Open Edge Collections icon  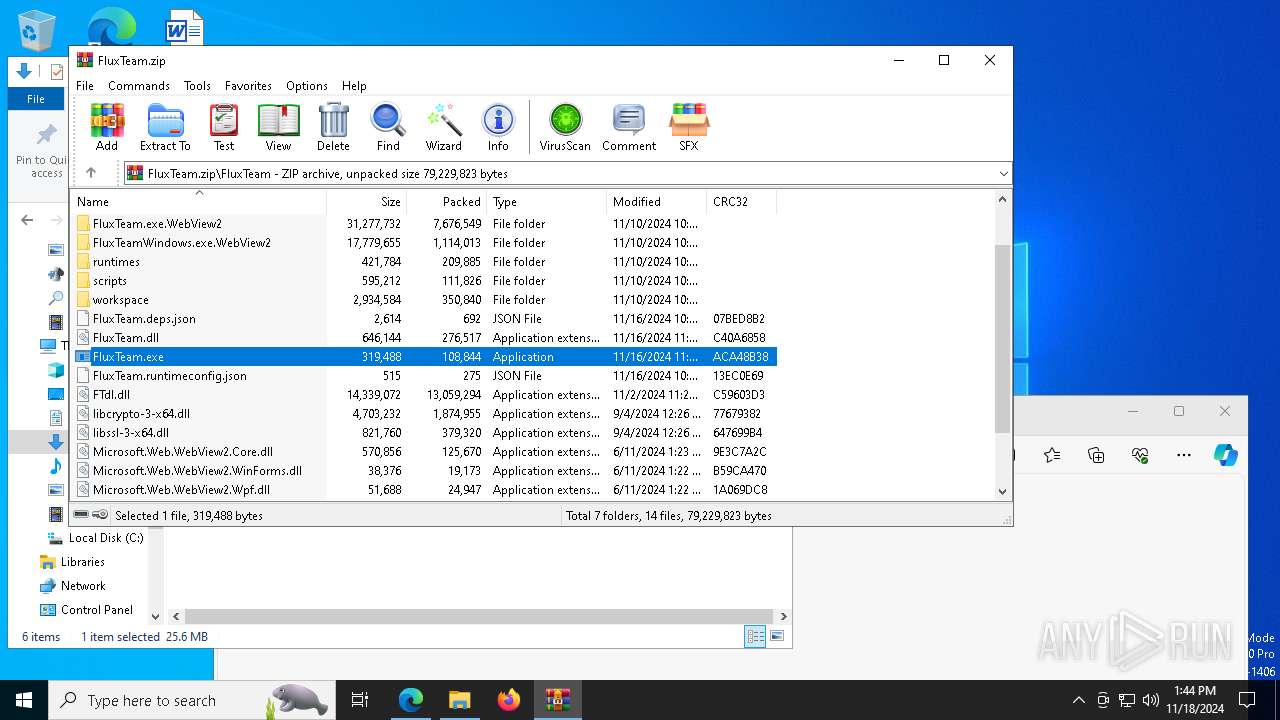(1096, 455)
